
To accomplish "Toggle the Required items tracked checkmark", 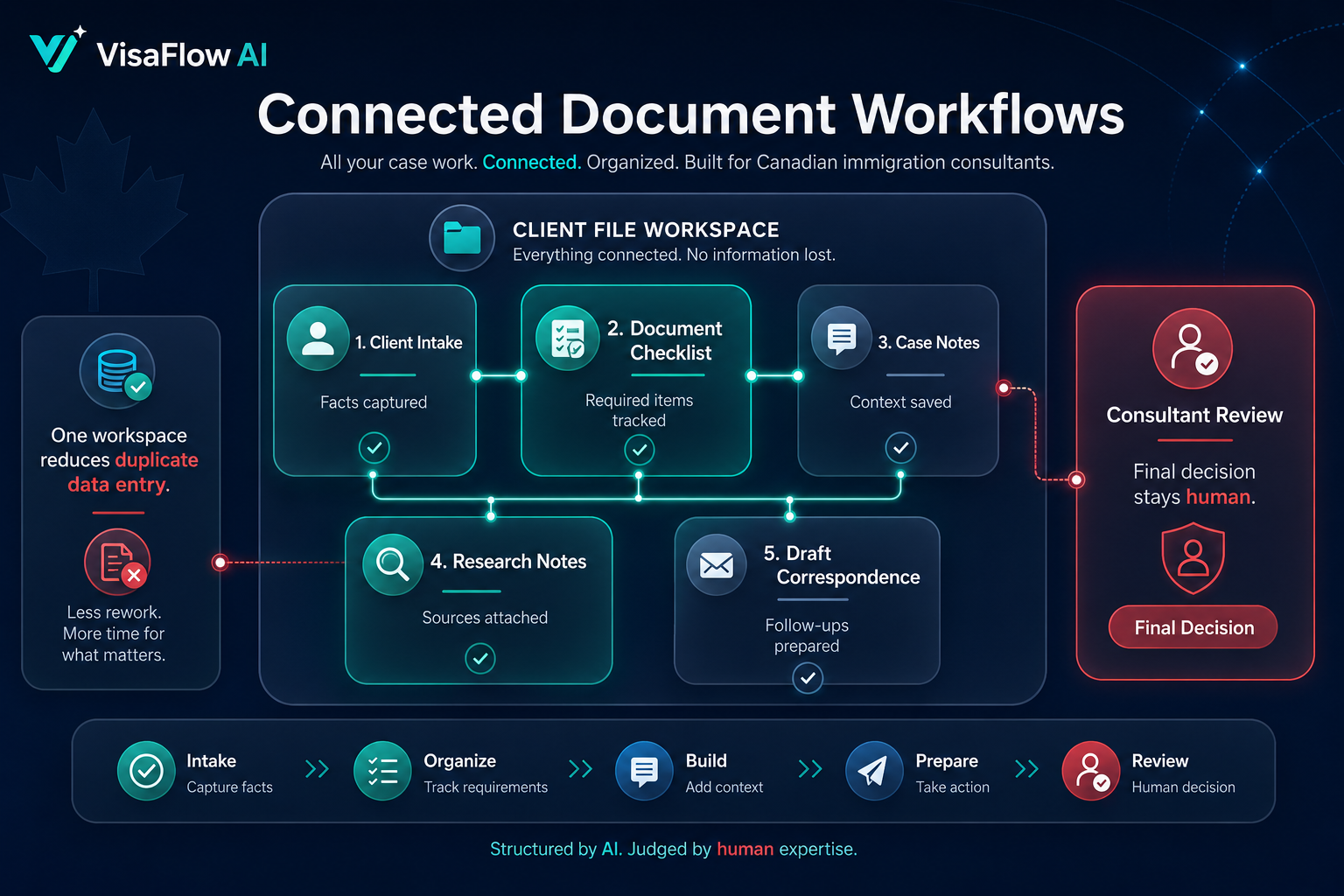I will click(640, 450).
